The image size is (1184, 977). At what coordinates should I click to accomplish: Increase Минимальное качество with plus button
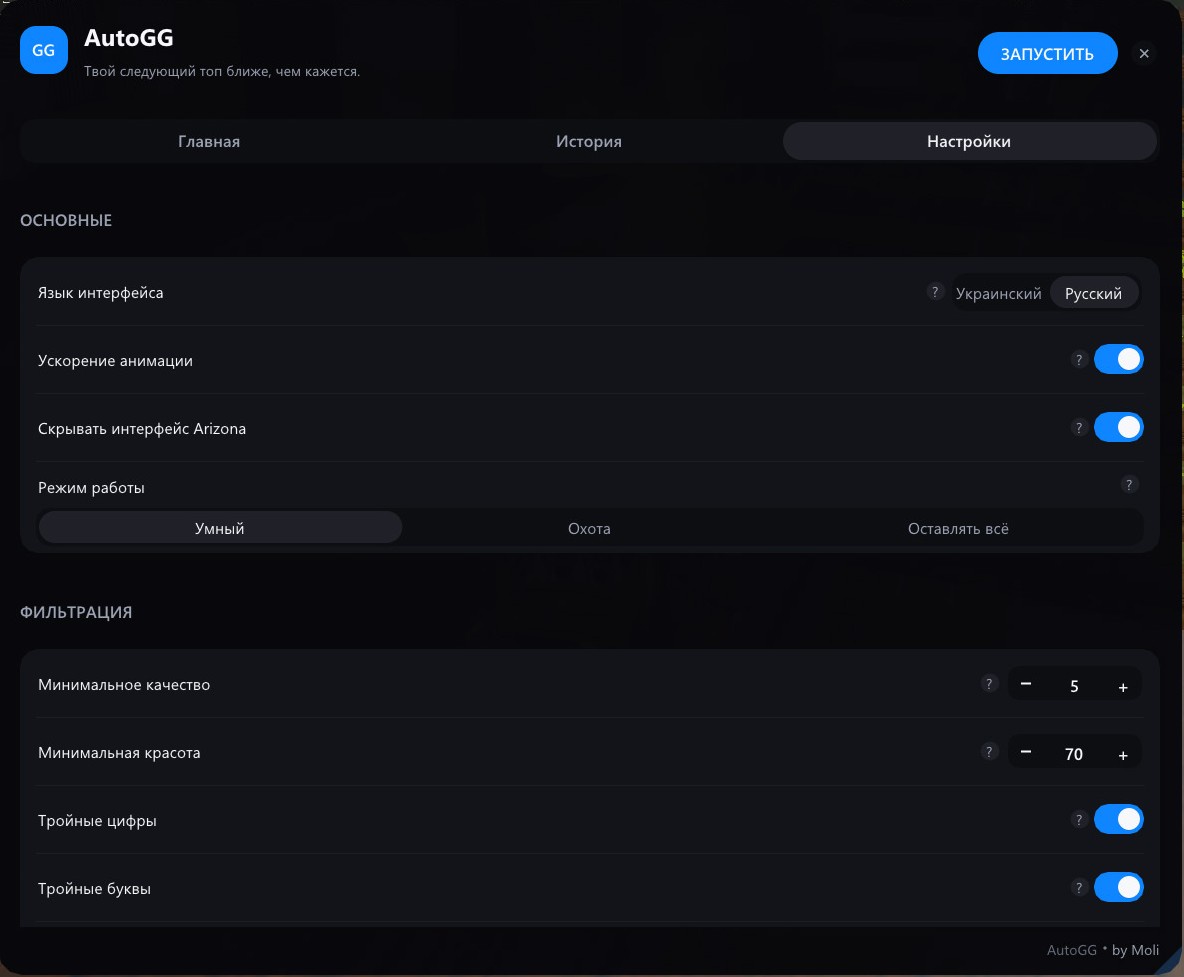tap(1123, 686)
